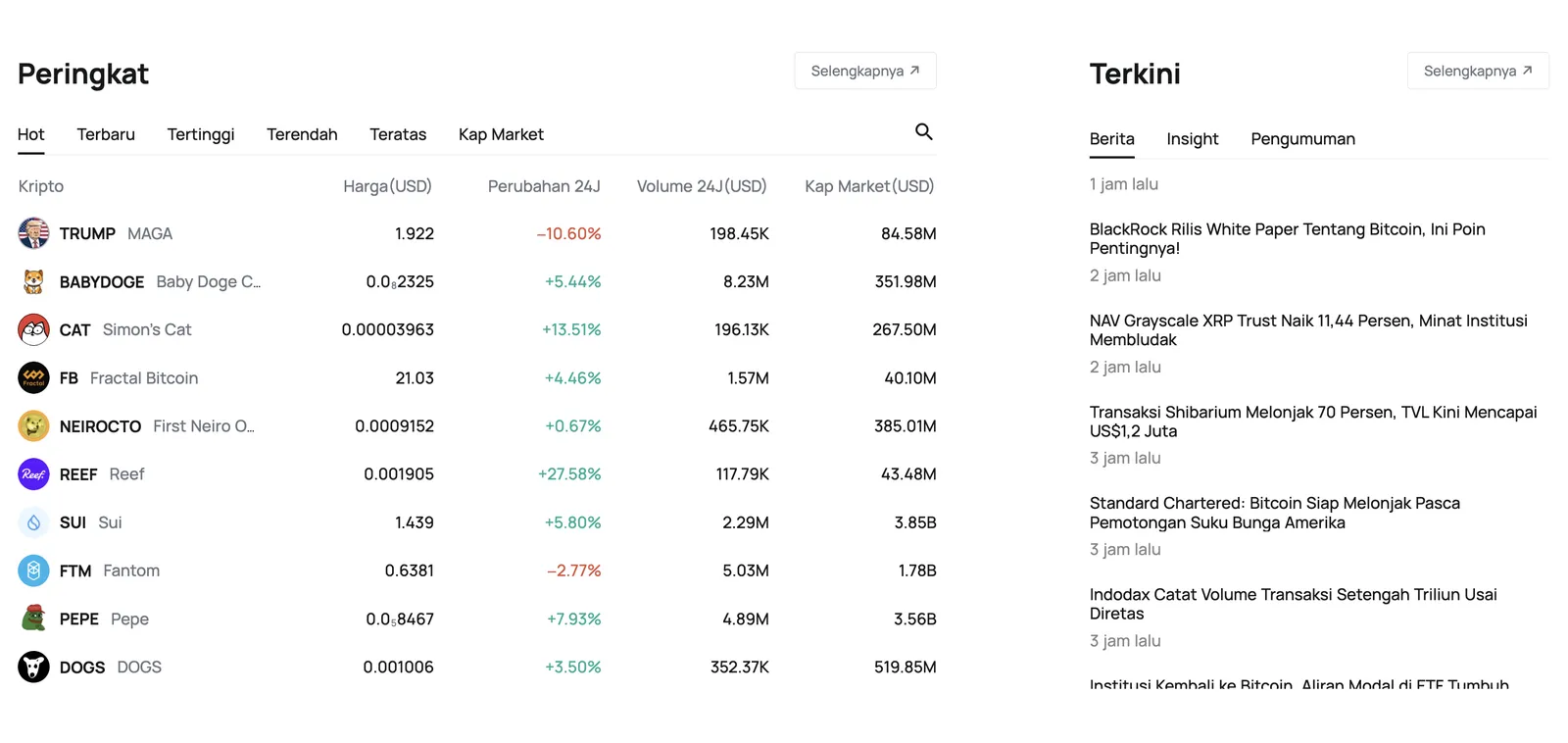
Task: Switch to the Insight tab
Action: 1193,139
